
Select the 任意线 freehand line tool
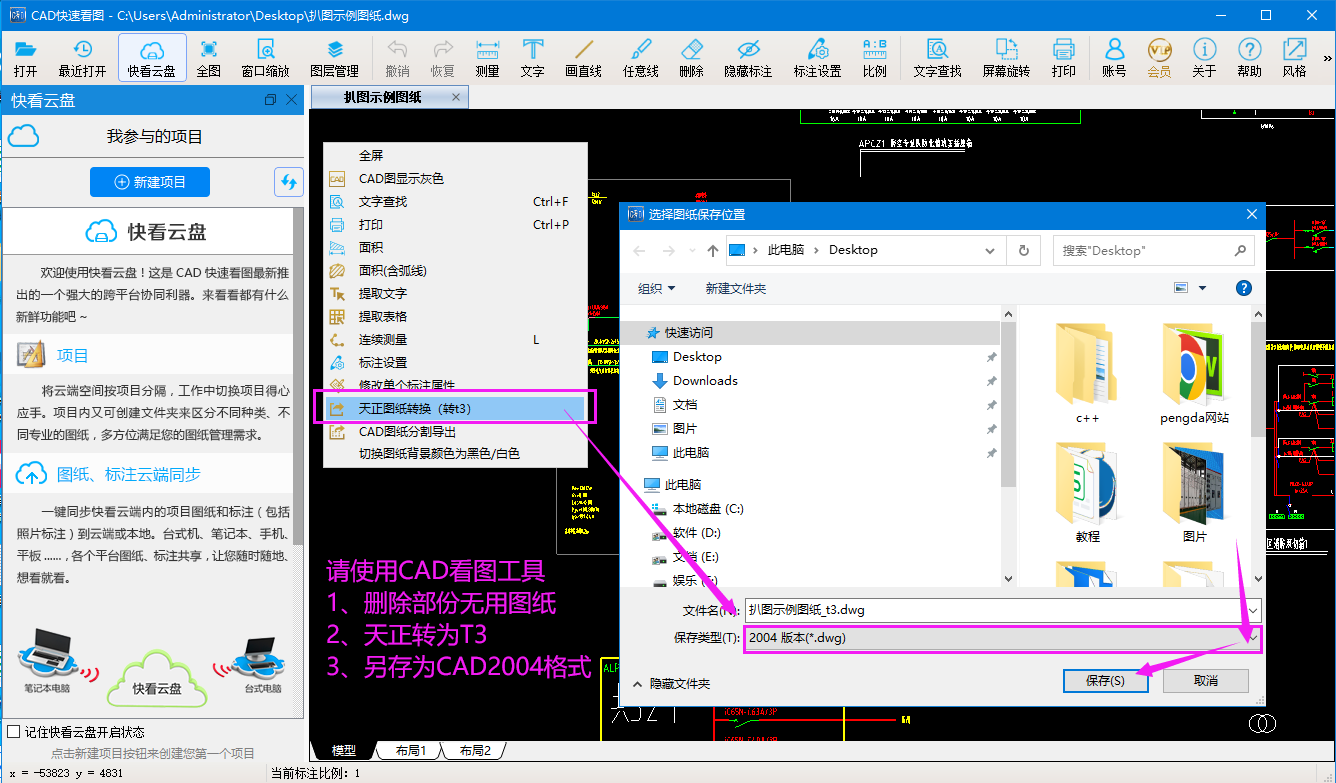pos(641,58)
